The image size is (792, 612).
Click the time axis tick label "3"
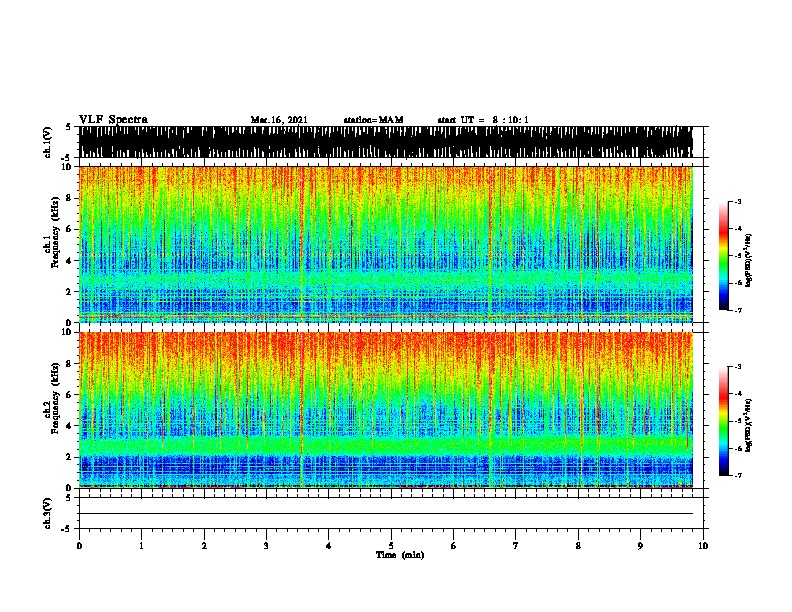pos(266,546)
